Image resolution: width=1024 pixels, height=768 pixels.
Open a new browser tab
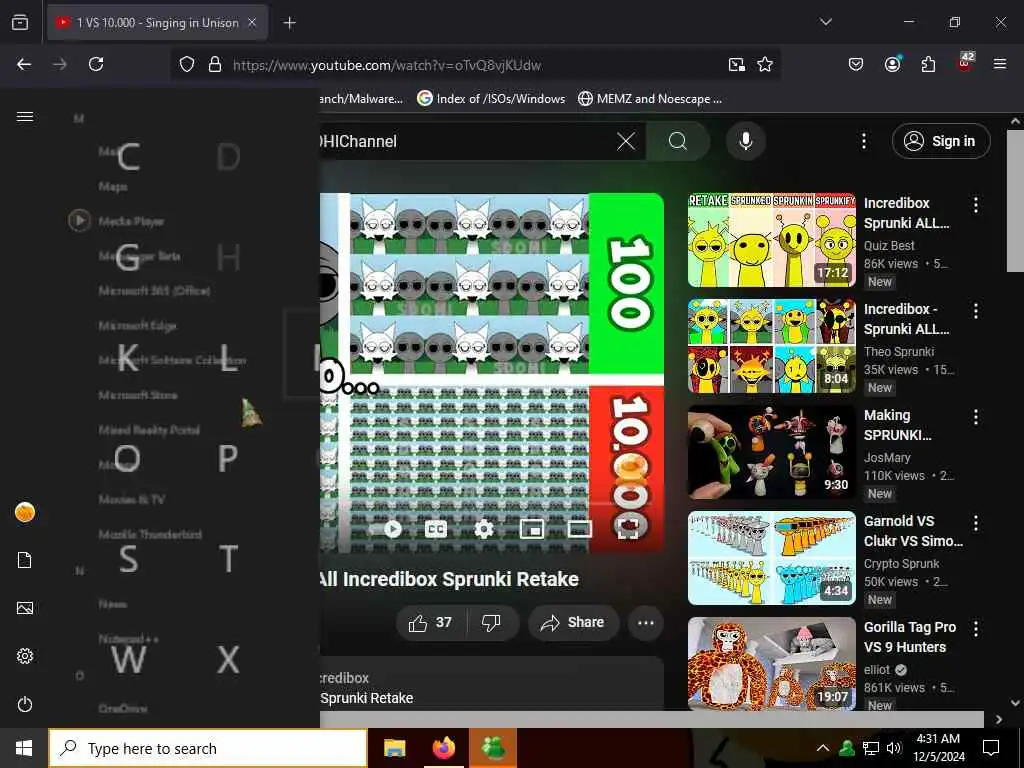(289, 23)
